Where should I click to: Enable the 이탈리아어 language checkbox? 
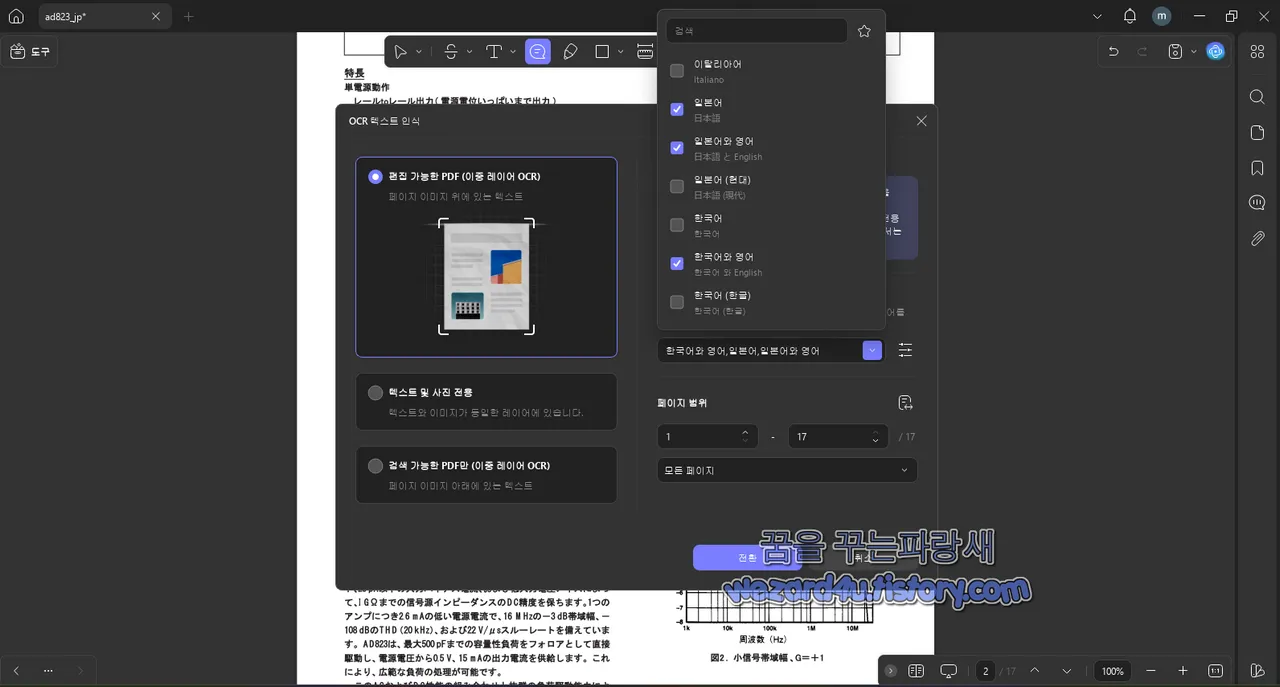[676, 70]
